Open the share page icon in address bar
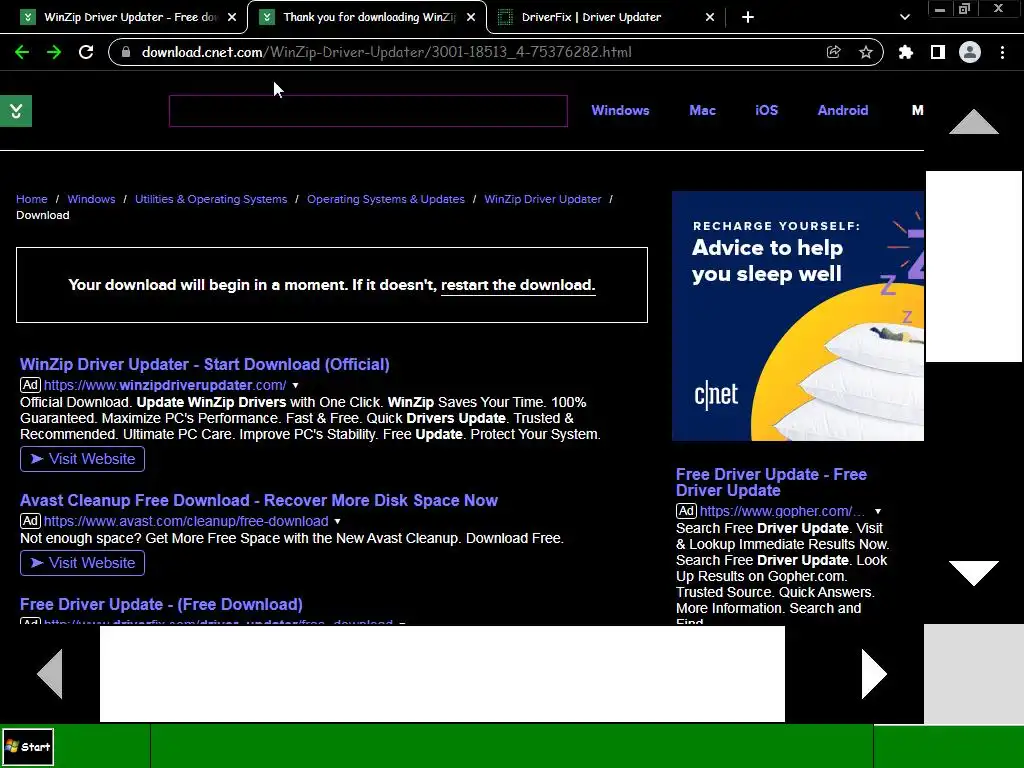The width and height of the screenshot is (1024, 768). (833, 52)
